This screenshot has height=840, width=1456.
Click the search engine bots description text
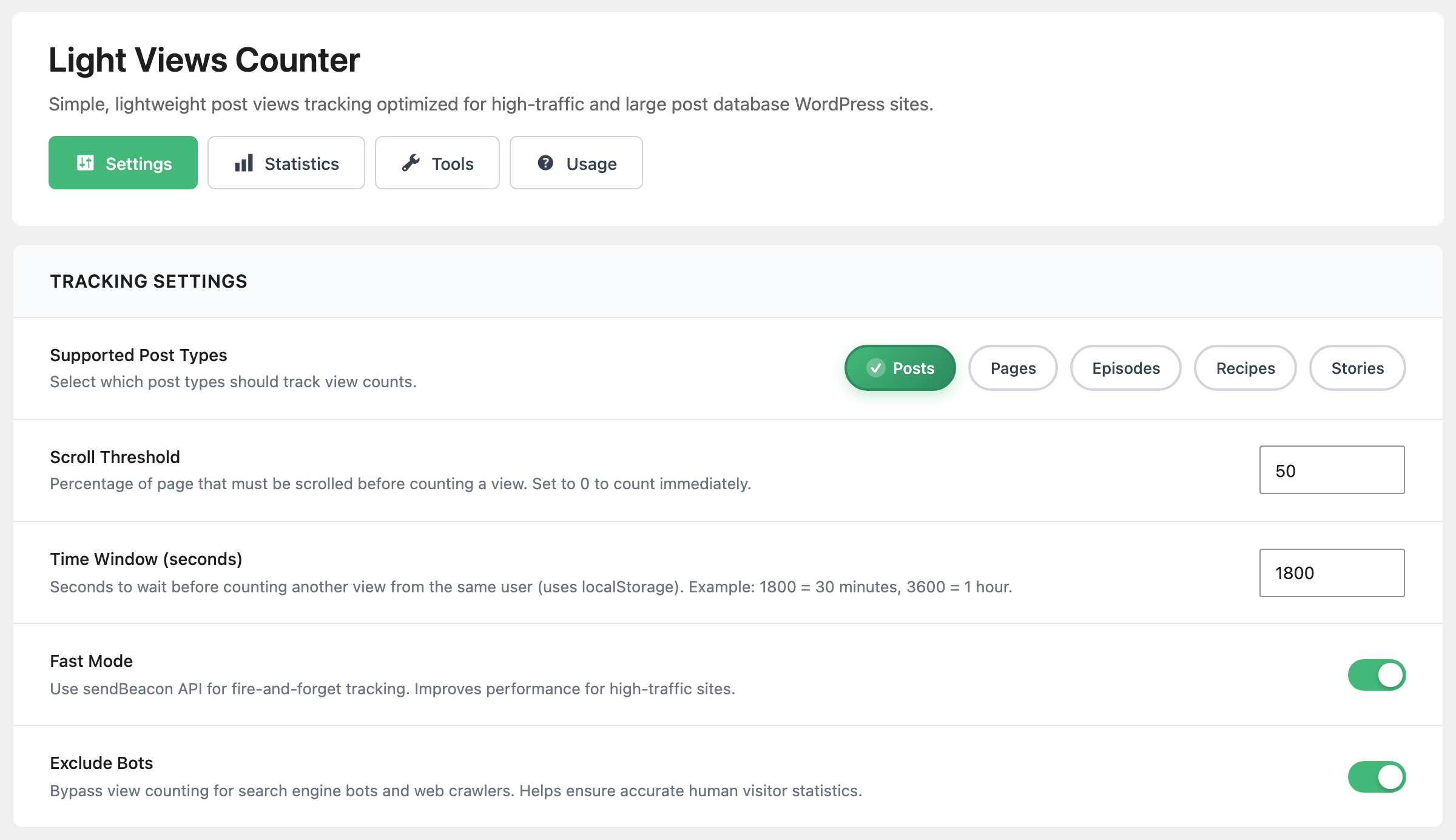tap(456, 791)
